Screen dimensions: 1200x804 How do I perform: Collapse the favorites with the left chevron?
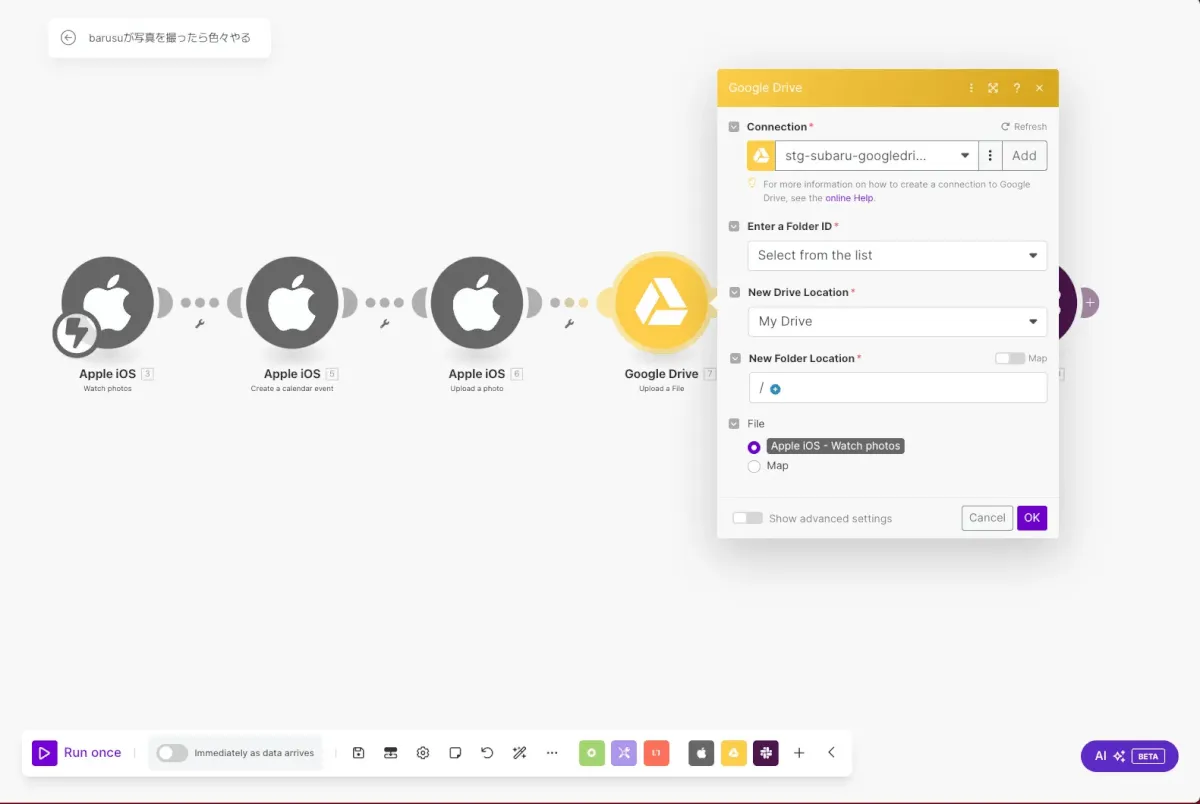coord(831,753)
